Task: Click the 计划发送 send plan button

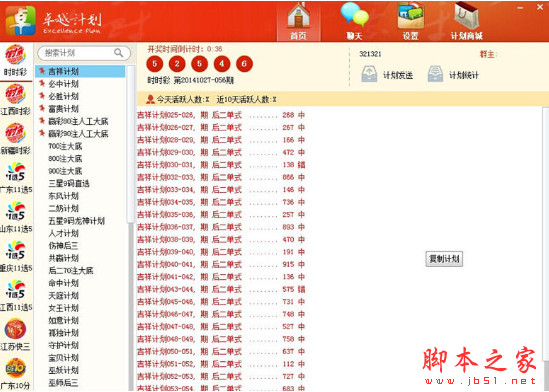Action: 387,74
